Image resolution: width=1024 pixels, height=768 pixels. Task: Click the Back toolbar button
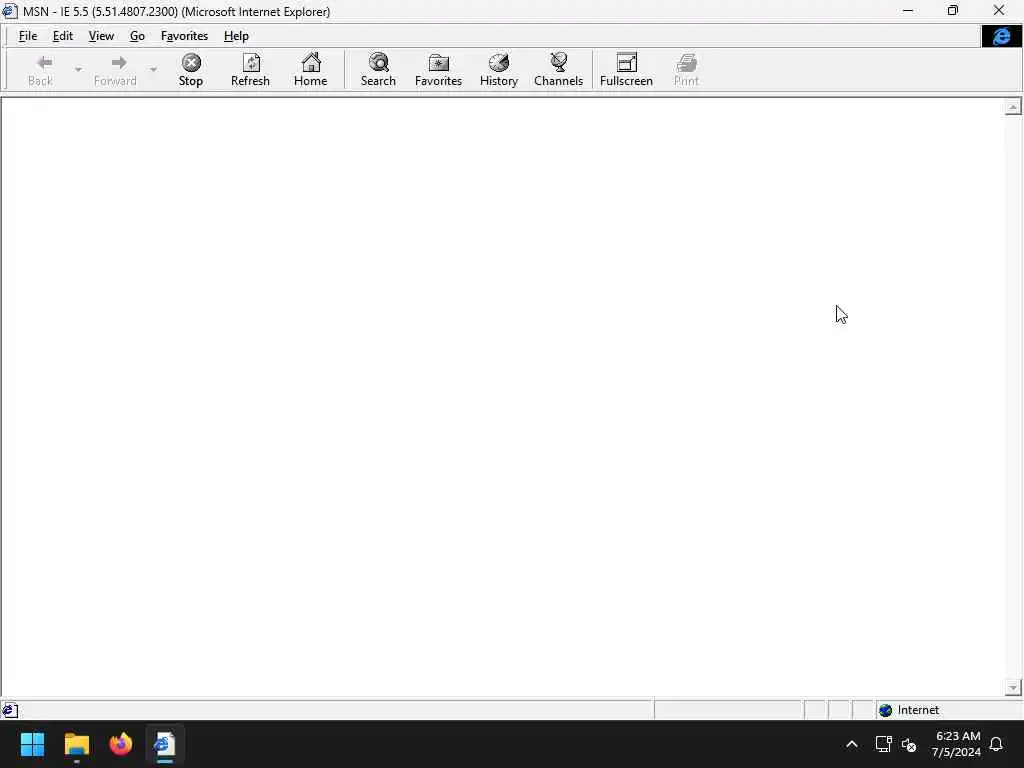(x=40, y=70)
